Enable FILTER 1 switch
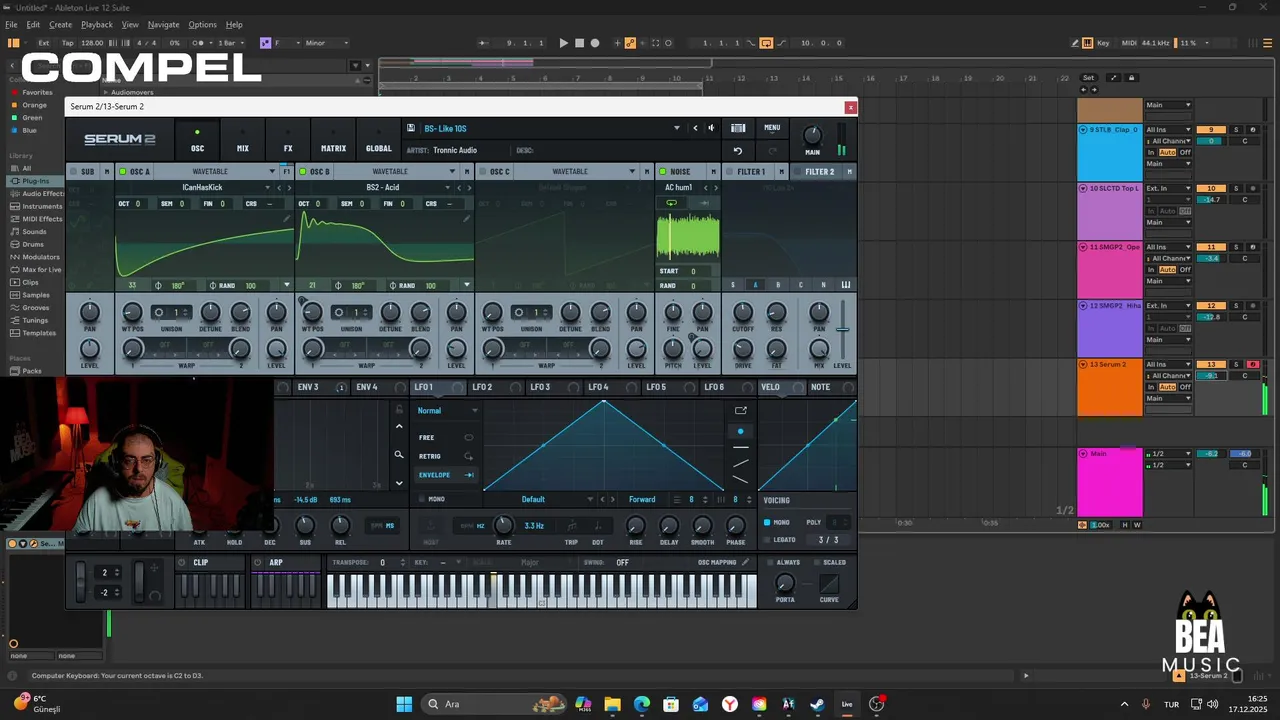The image size is (1280, 720). pyautogui.click(x=729, y=172)
